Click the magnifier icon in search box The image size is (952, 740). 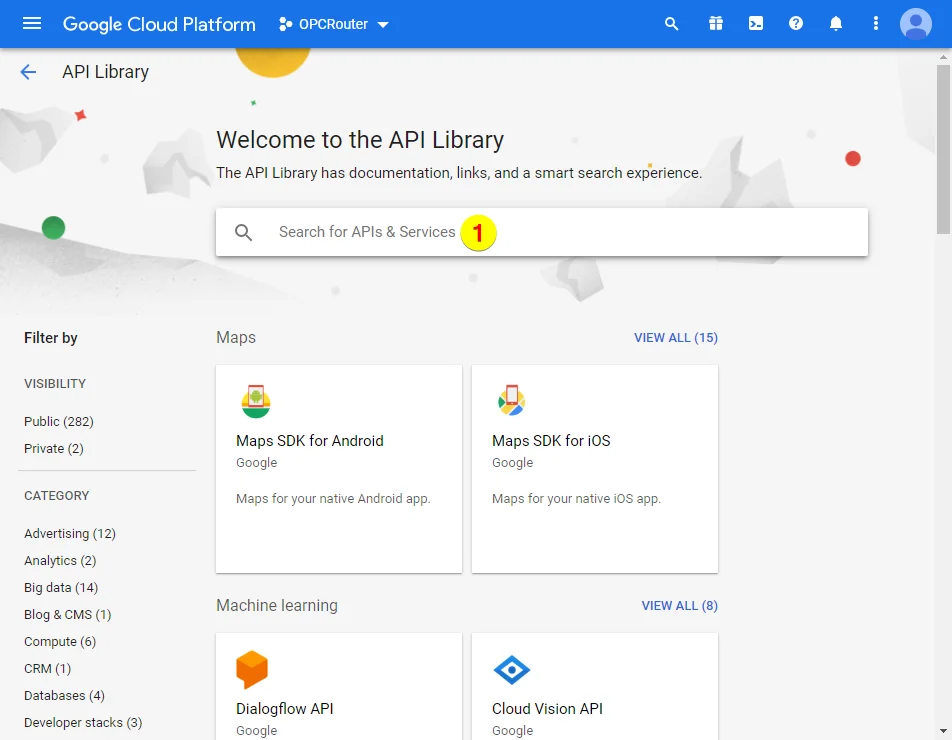[243, 233]
